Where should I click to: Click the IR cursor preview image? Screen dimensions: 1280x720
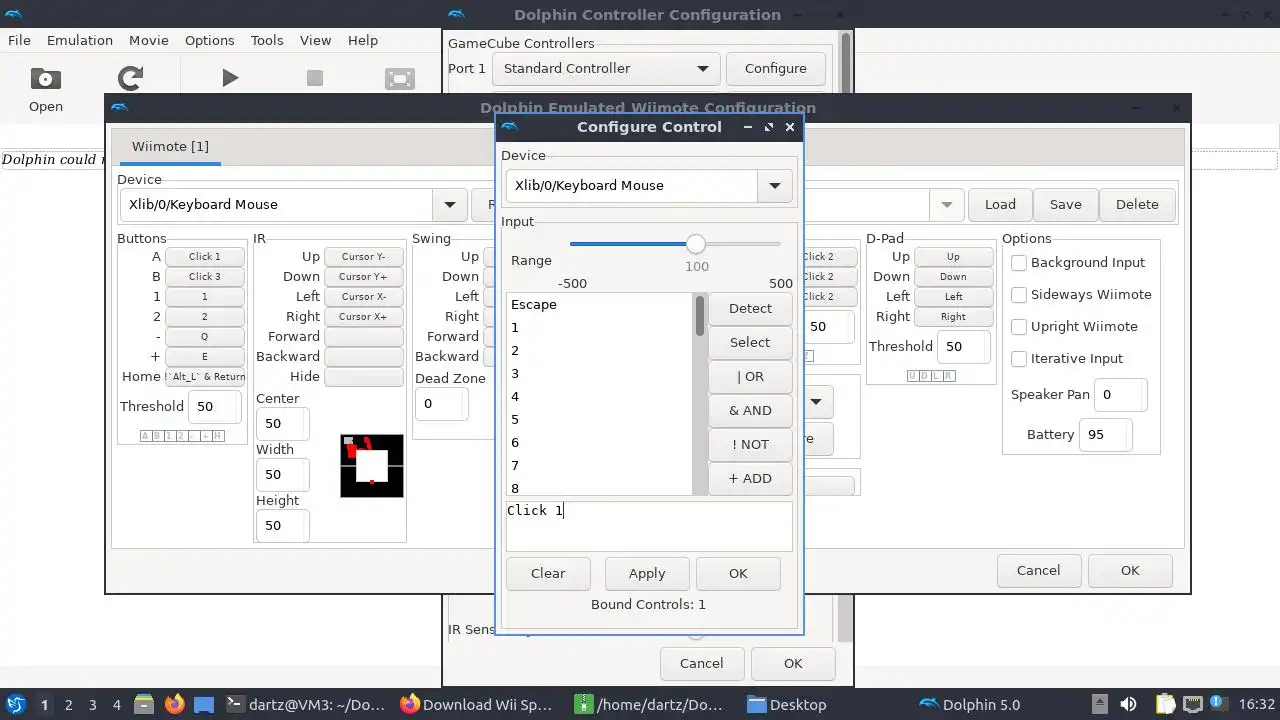[372, 466]
